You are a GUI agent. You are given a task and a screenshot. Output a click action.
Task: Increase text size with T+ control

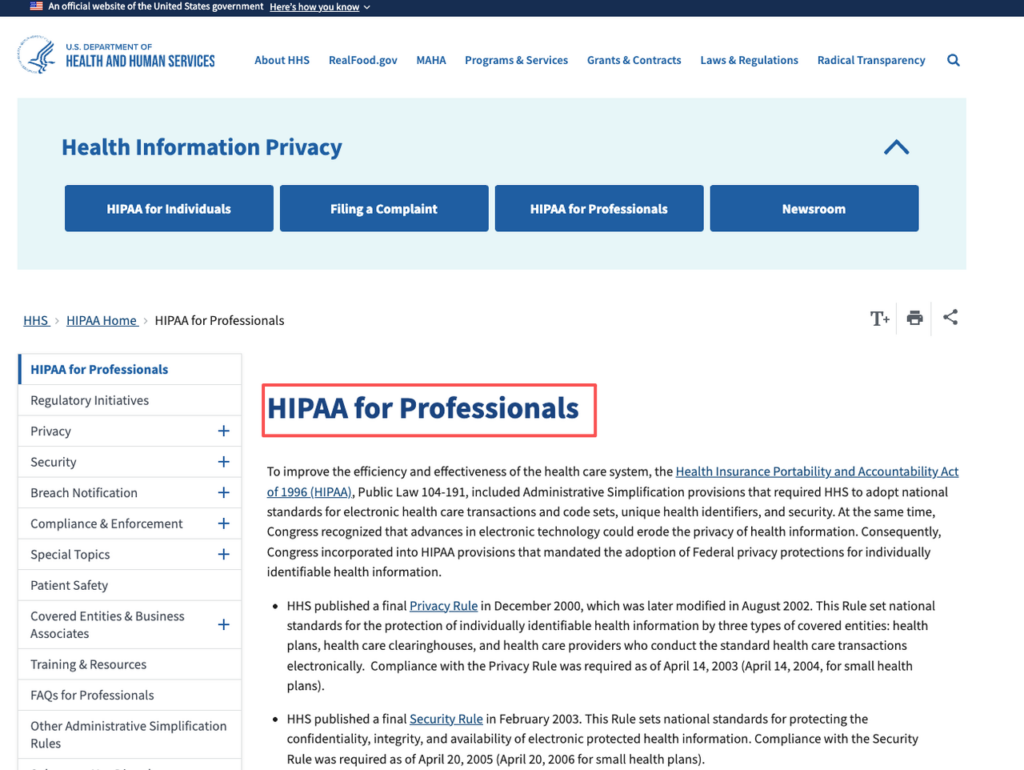coord(879,318)
